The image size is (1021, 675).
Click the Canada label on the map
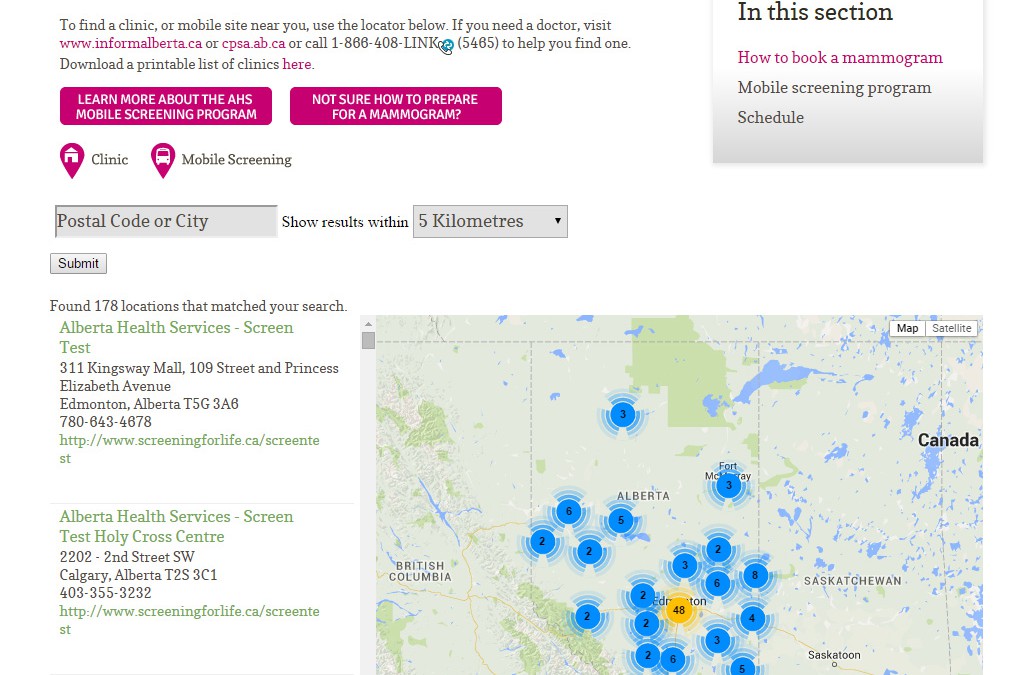pyautogui.click(x=948, y=441)
